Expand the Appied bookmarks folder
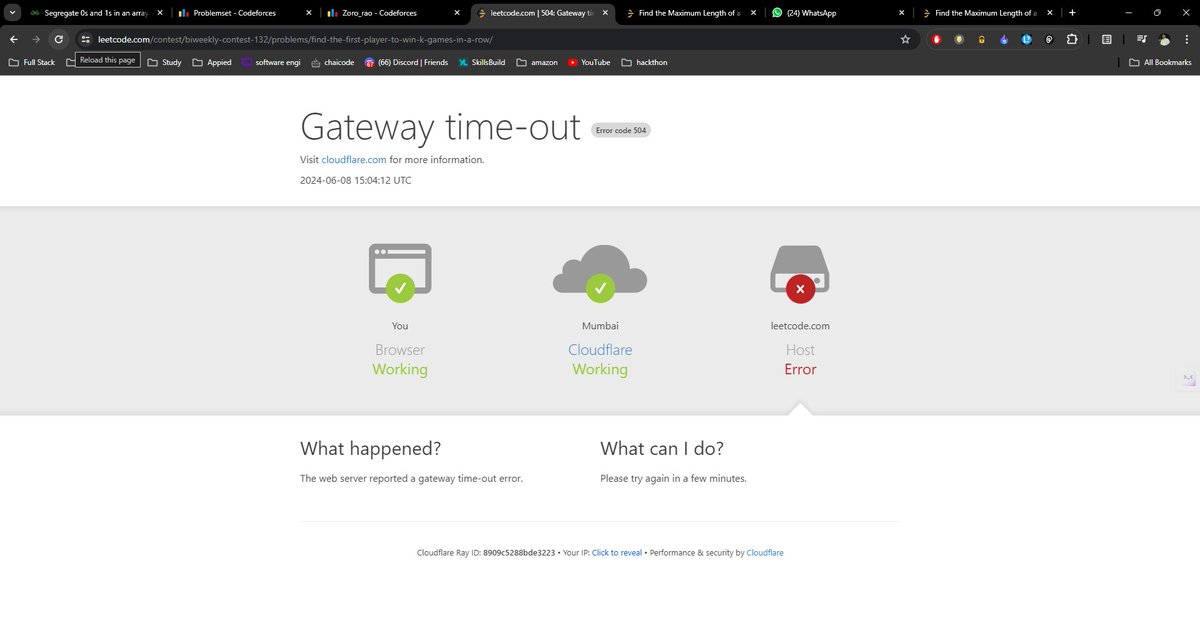1200x643 pixels. [211, 62]
